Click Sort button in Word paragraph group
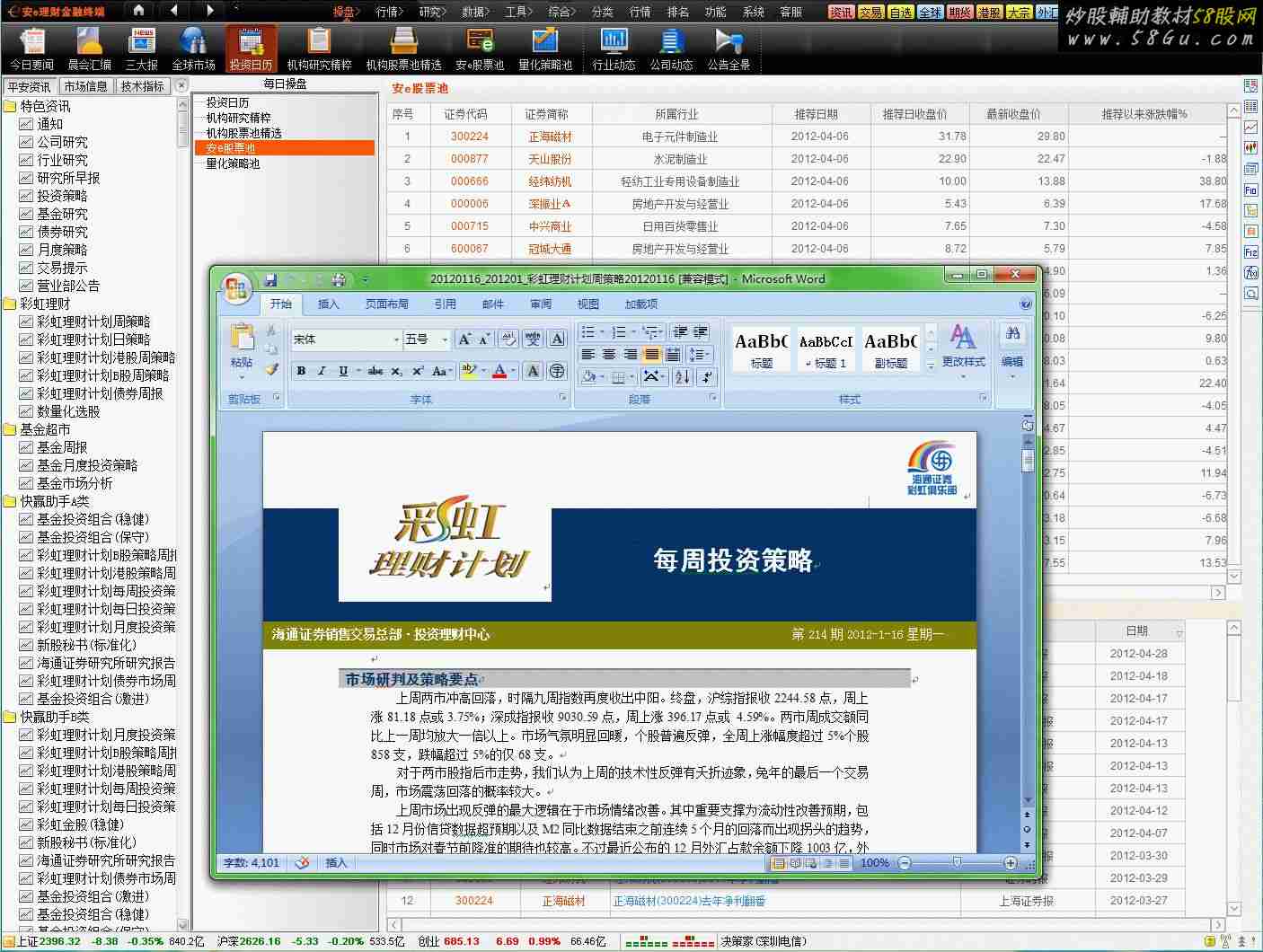The height and width of the screenshot is (952, 1263). click(x=683, y=376)
